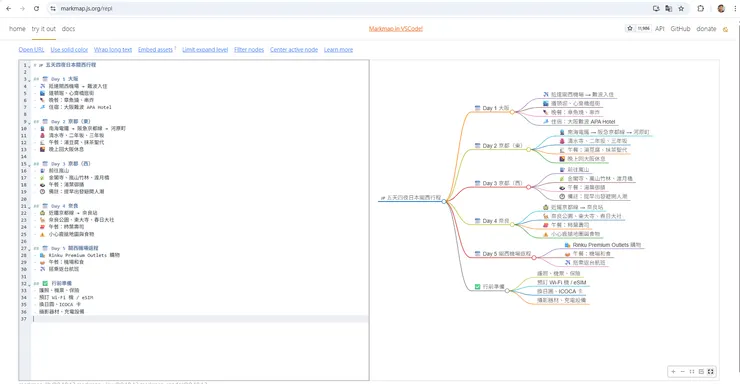Toggle the Day 3 京都 (西) node circle
The image size is (740, 384).
coord(529,187)
